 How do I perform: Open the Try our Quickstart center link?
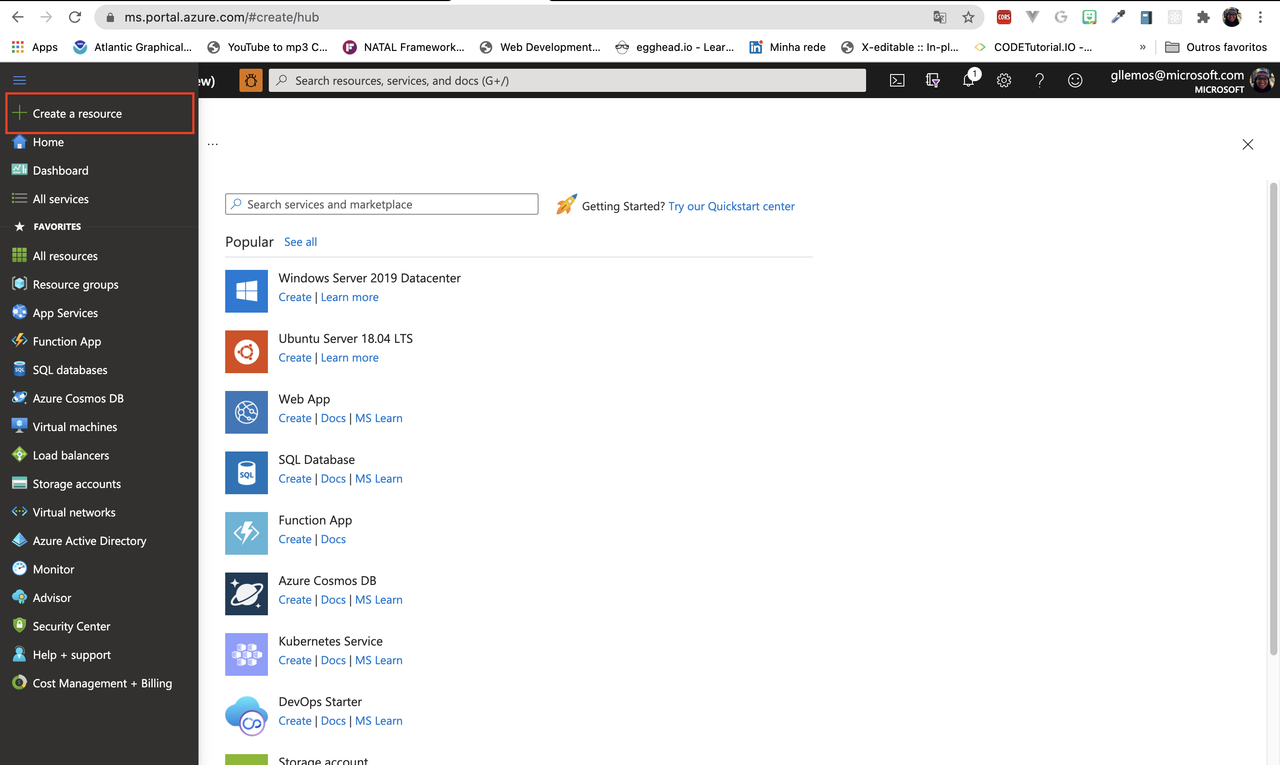tap(732, 206)
